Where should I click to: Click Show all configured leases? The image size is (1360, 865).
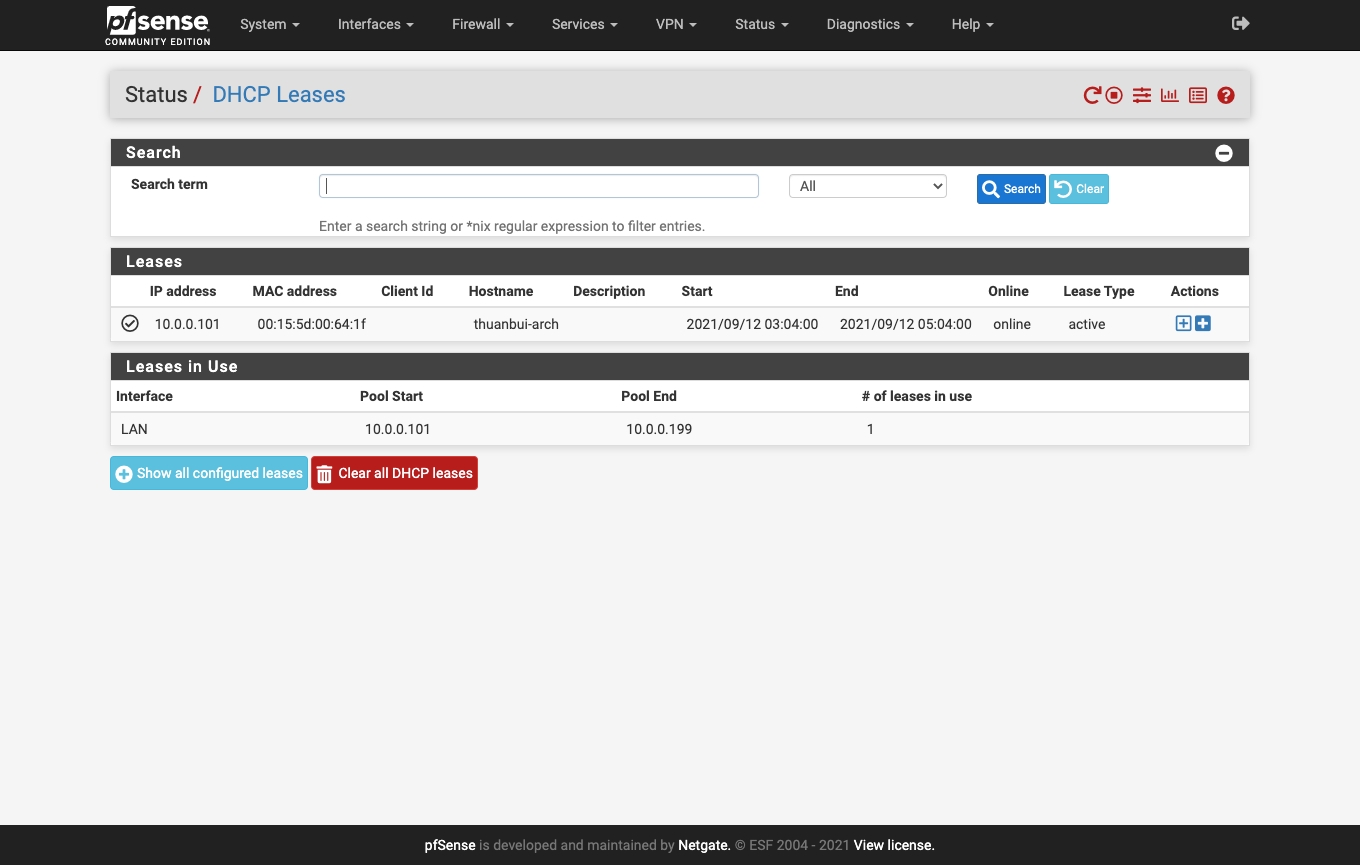pos(209,473)
